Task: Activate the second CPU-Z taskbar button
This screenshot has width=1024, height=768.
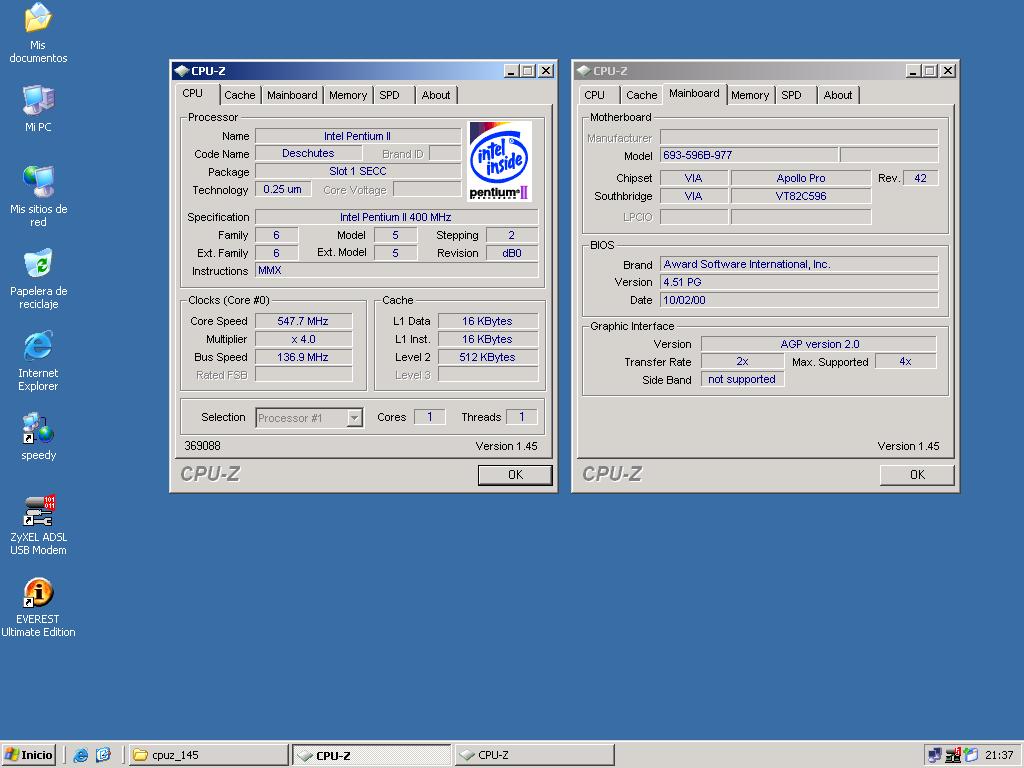Action: 534,755
